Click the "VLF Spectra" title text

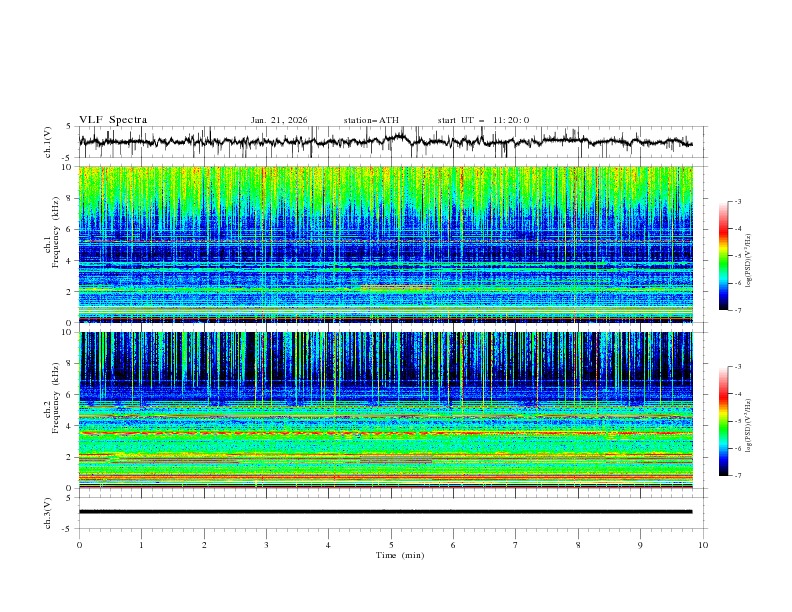tap(113, 120)
